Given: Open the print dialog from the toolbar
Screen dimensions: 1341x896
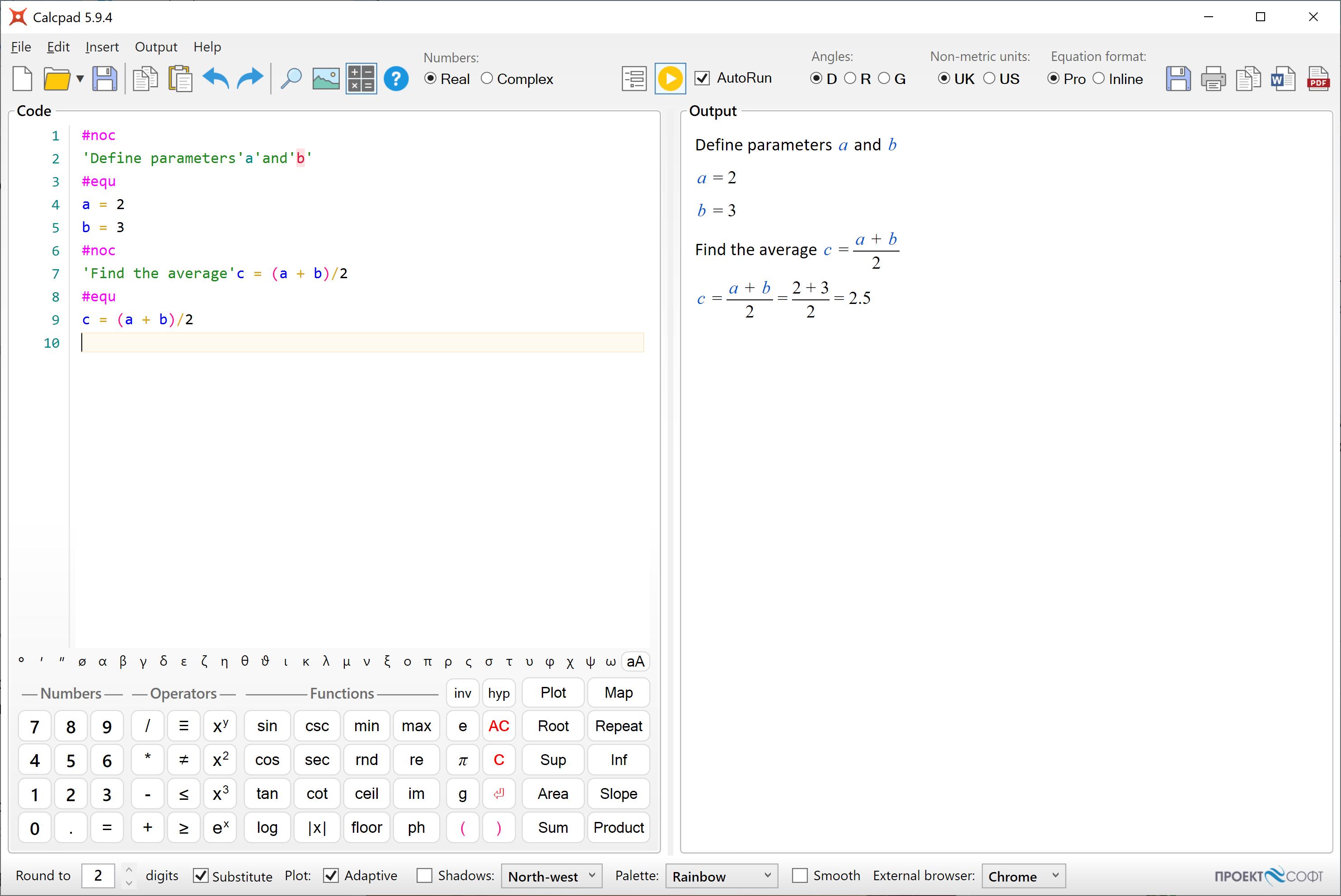Looking at the screenshot, I should (1213, 78).
